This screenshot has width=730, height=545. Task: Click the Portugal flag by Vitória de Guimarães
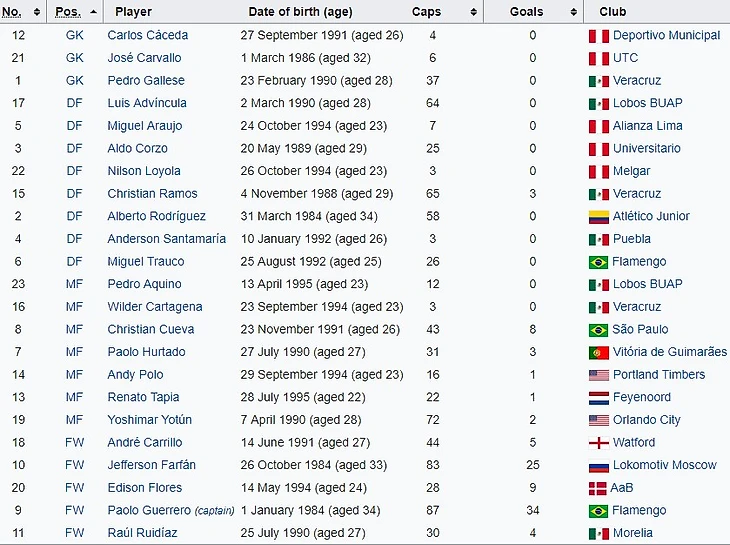598,353
